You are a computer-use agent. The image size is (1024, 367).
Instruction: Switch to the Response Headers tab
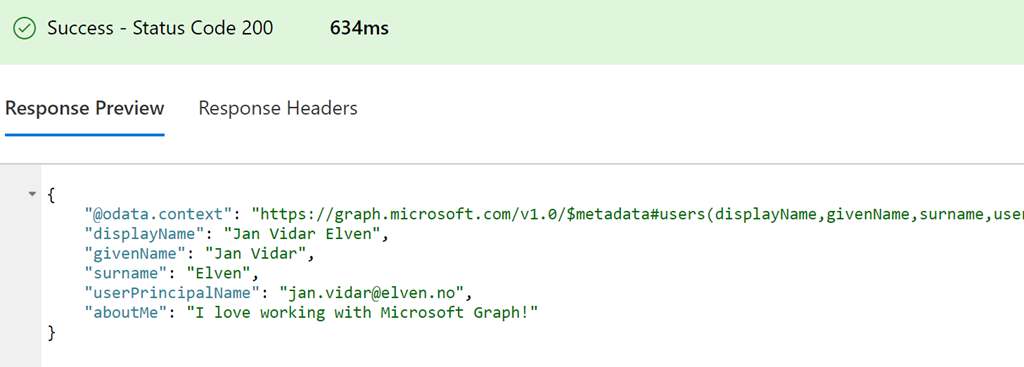click(x=278, y=108)
